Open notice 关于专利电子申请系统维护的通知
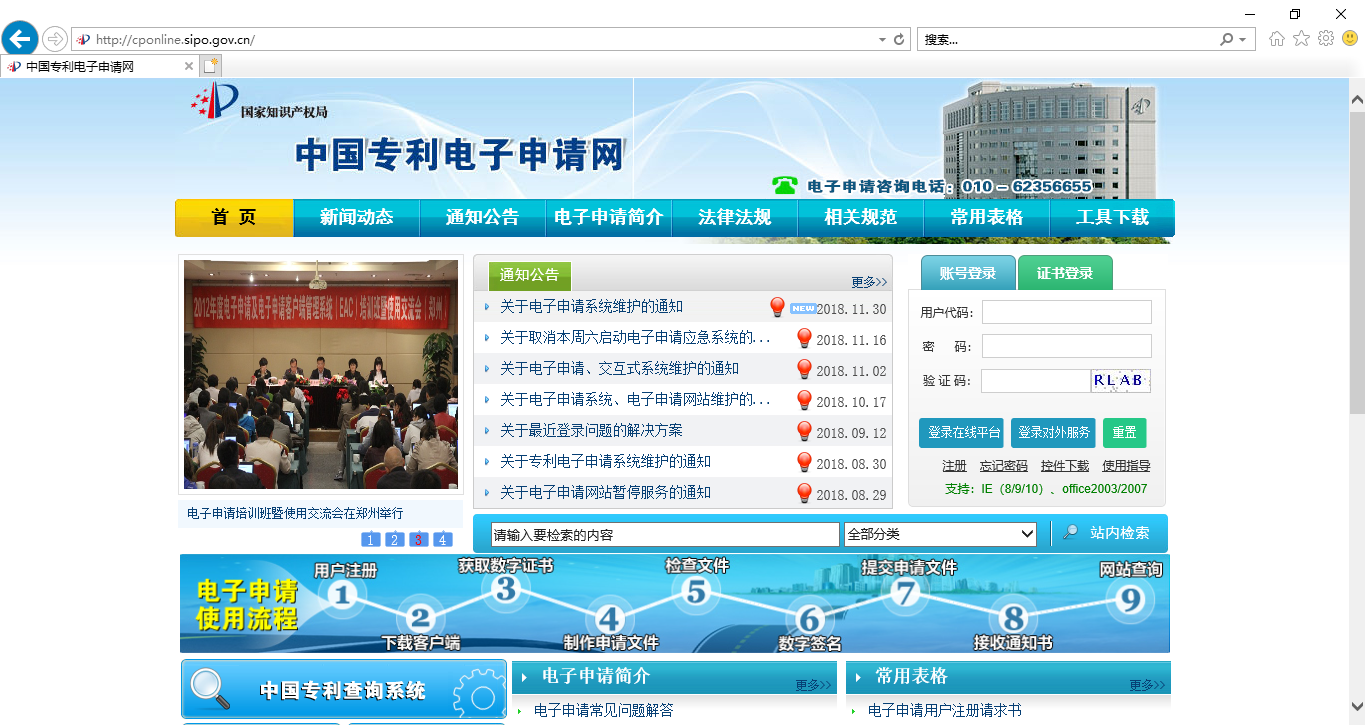This screenshot has width=1365, height=725. click(x=605, y=462)
